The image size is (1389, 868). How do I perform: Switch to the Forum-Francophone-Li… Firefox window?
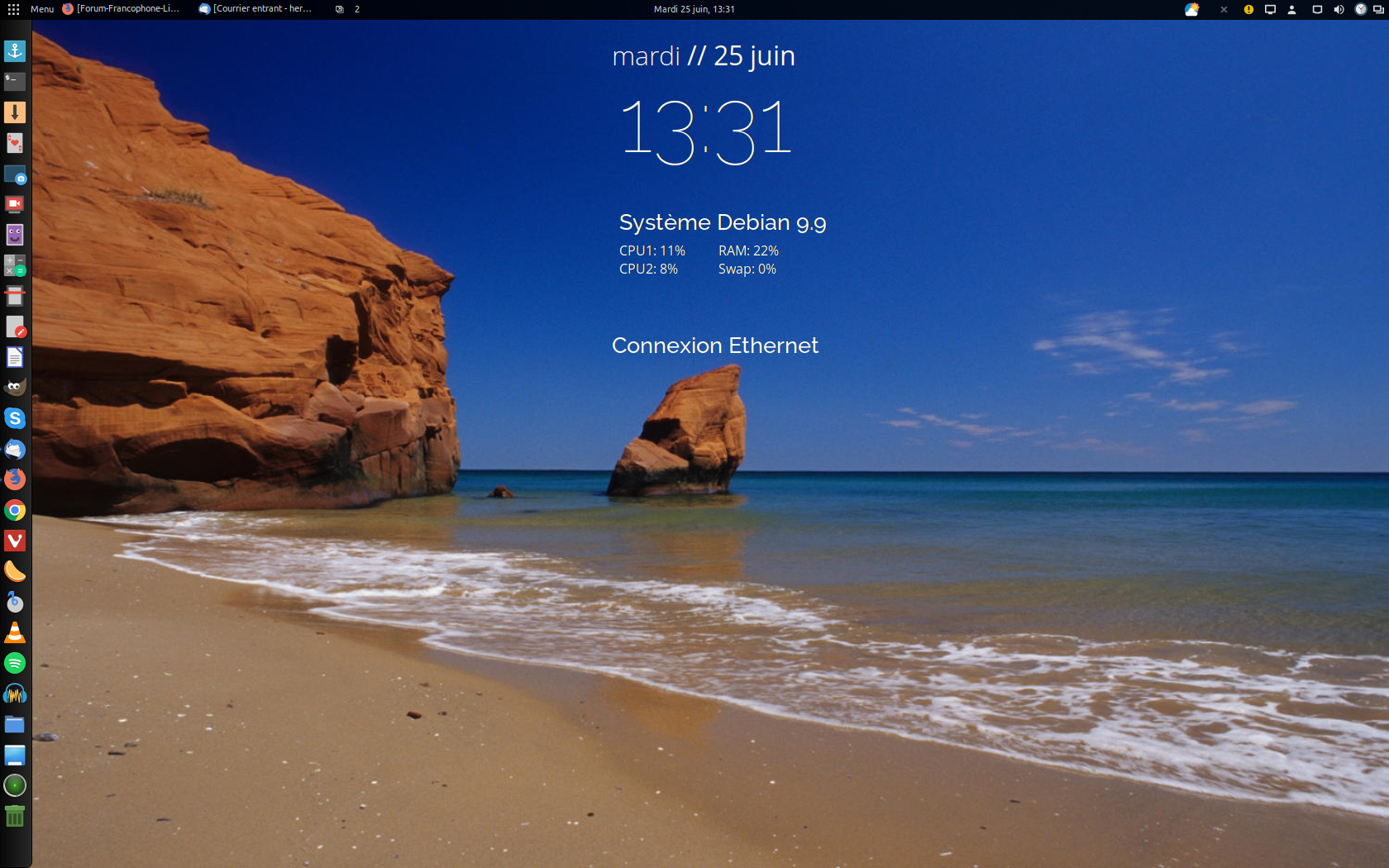121,9
